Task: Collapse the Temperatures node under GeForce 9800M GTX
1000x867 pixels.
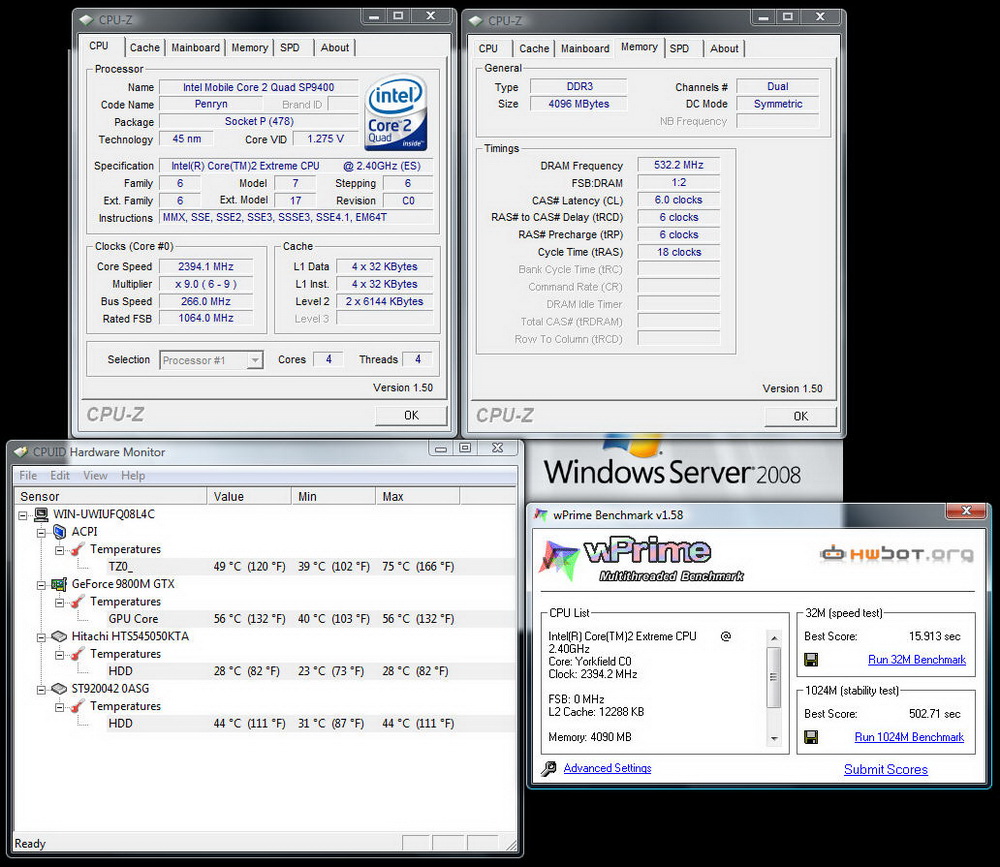Action: tap(59, 602)
